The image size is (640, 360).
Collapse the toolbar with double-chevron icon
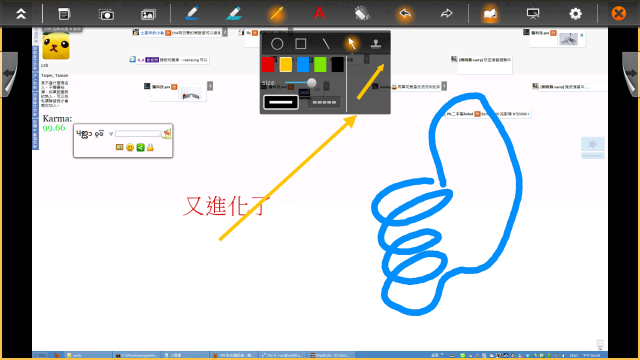(21, 13)
